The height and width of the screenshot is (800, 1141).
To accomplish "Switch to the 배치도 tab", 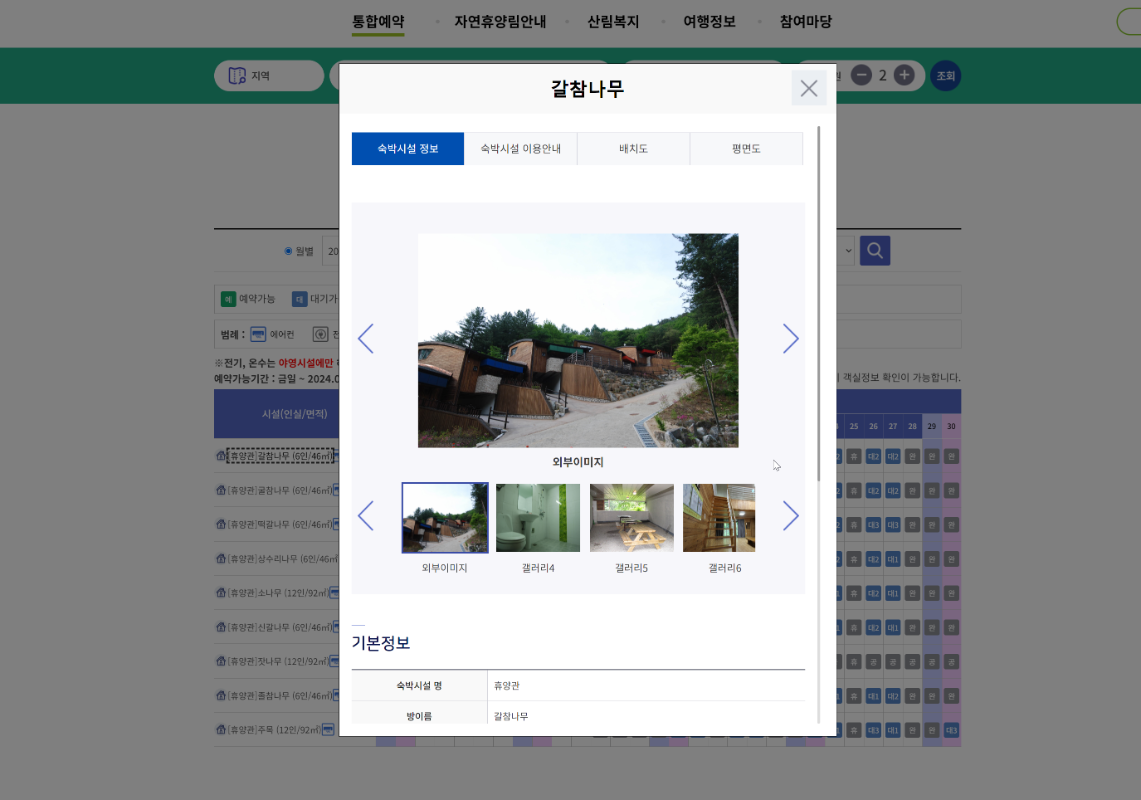I will pyautogui.click(x=633, y=148).
